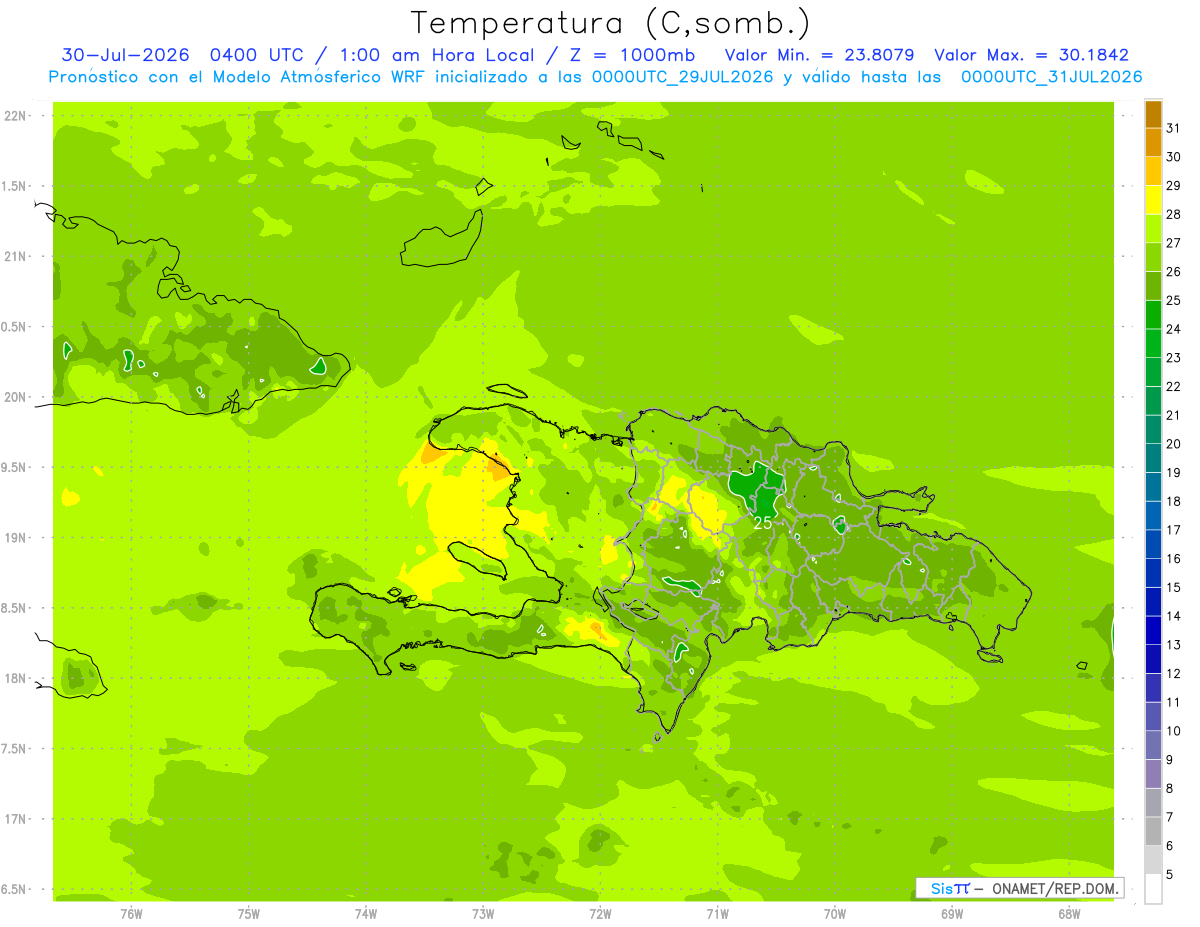
Task: Click the blue legend band between 15 and 16
Action: click(1153, 573)
